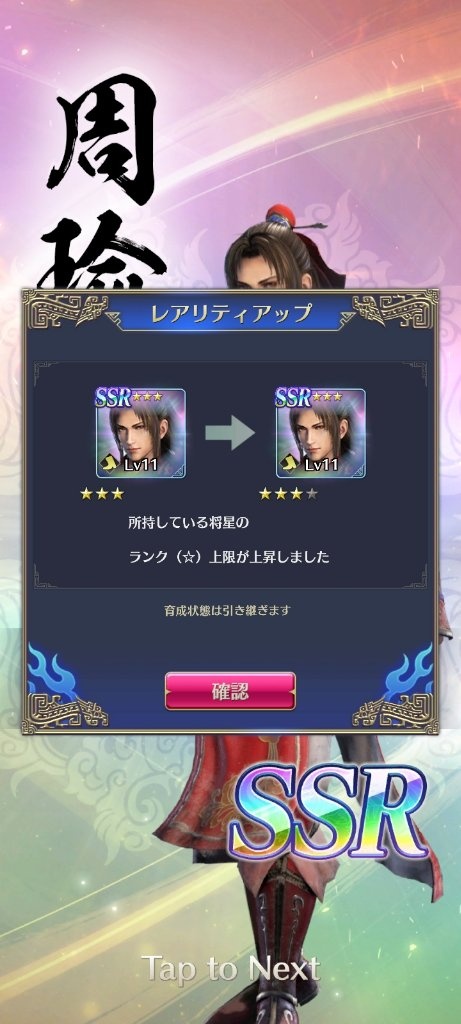This screenshot has width=461, height=1024.
Task: Tap the 'Tap to Next' prompt
Action: pos(230,969)
